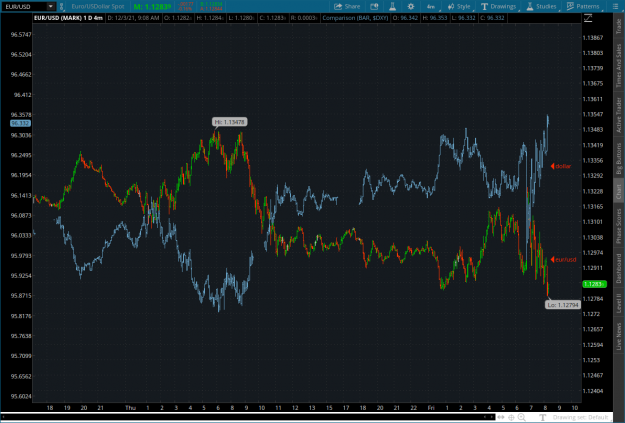The image size is (625, 423).
Task: Select the red 'eur/usd' chart label
Action: click(564, 260)
